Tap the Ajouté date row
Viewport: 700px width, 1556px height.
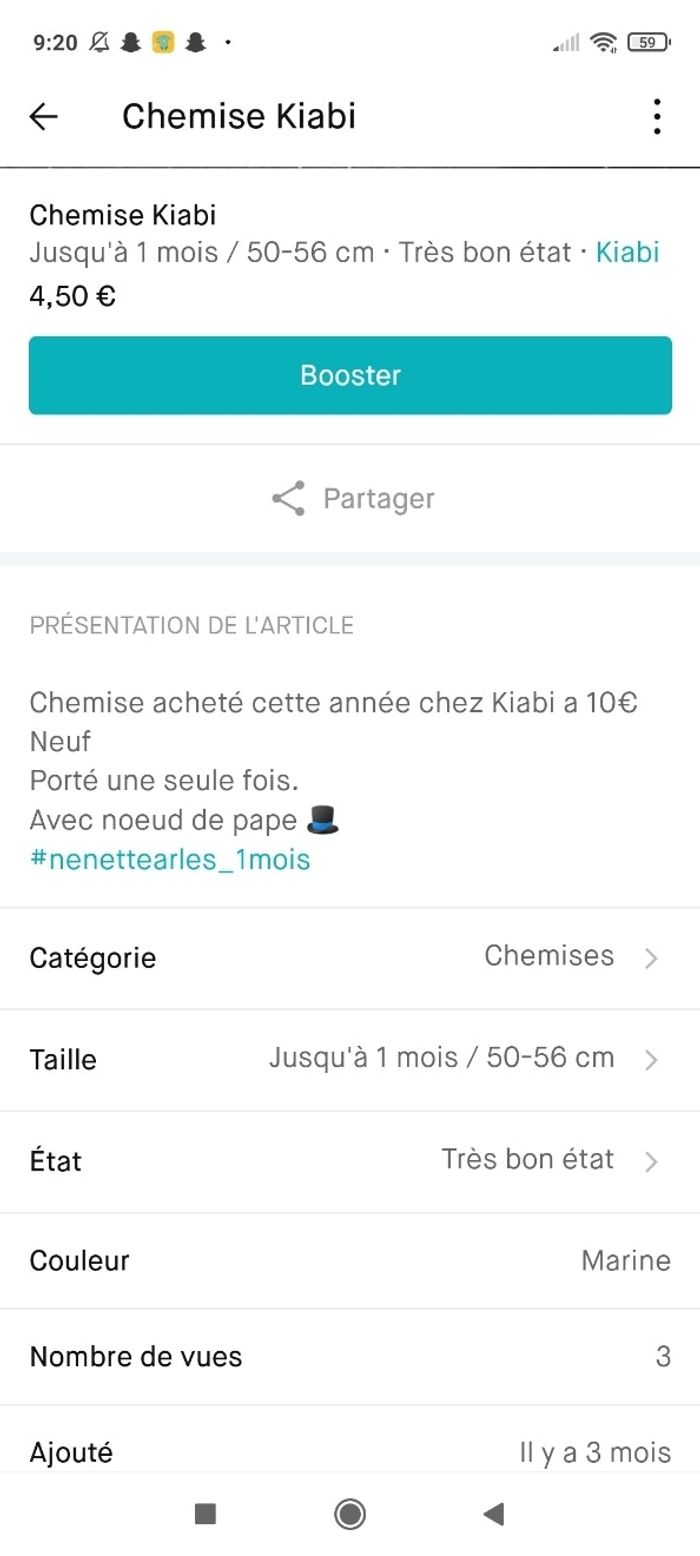click(x=350, y=1451)
